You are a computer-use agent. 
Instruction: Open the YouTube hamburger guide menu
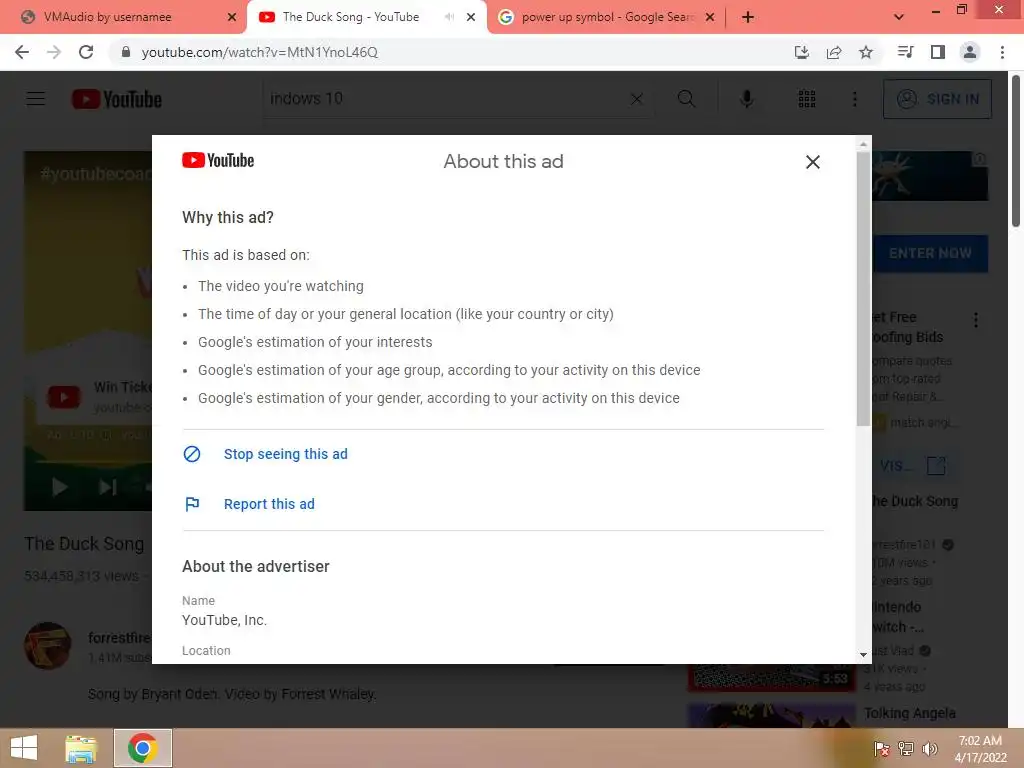coord(36,99)
